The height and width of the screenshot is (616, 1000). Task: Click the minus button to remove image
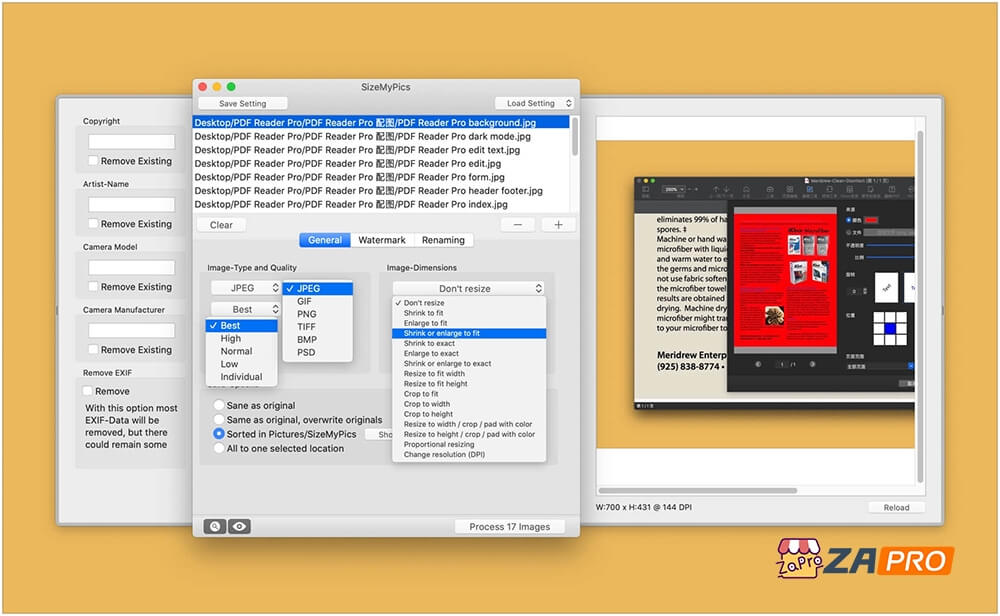518,225
